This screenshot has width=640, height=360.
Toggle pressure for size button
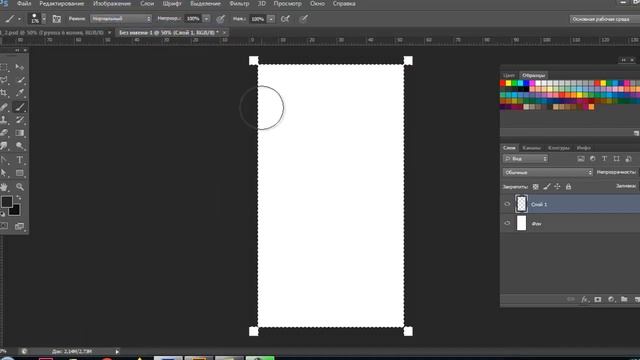(303, 19)
